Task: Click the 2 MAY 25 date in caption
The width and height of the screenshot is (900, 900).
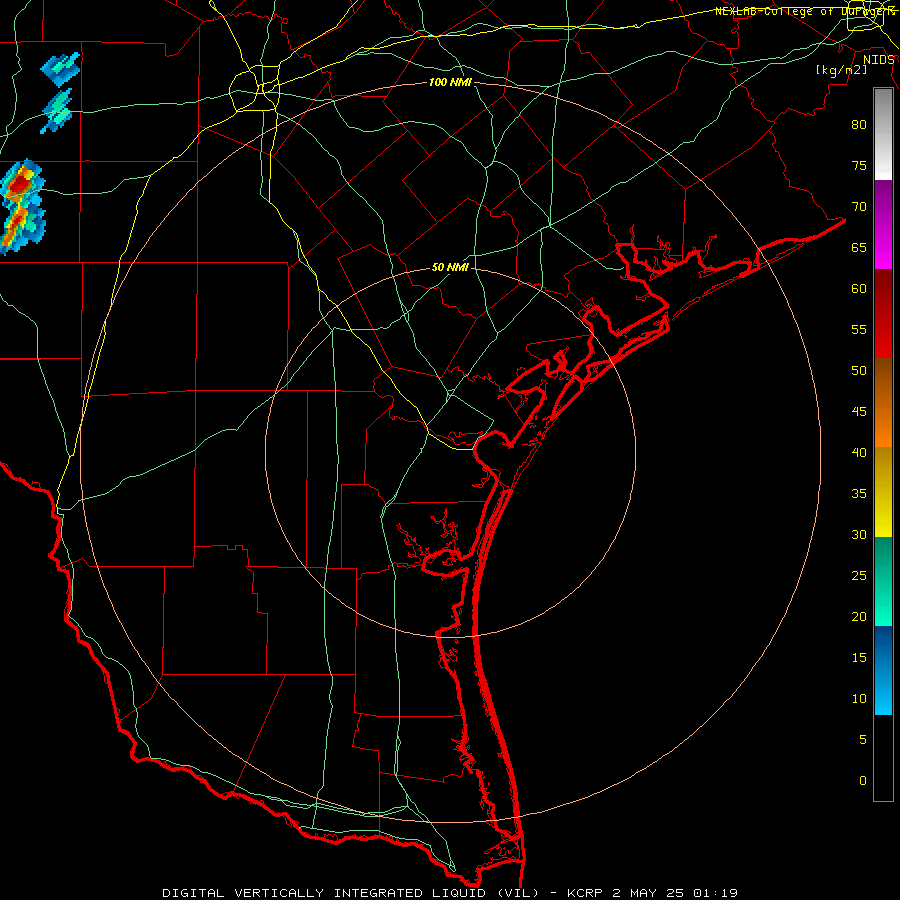Action: [648, 893]
